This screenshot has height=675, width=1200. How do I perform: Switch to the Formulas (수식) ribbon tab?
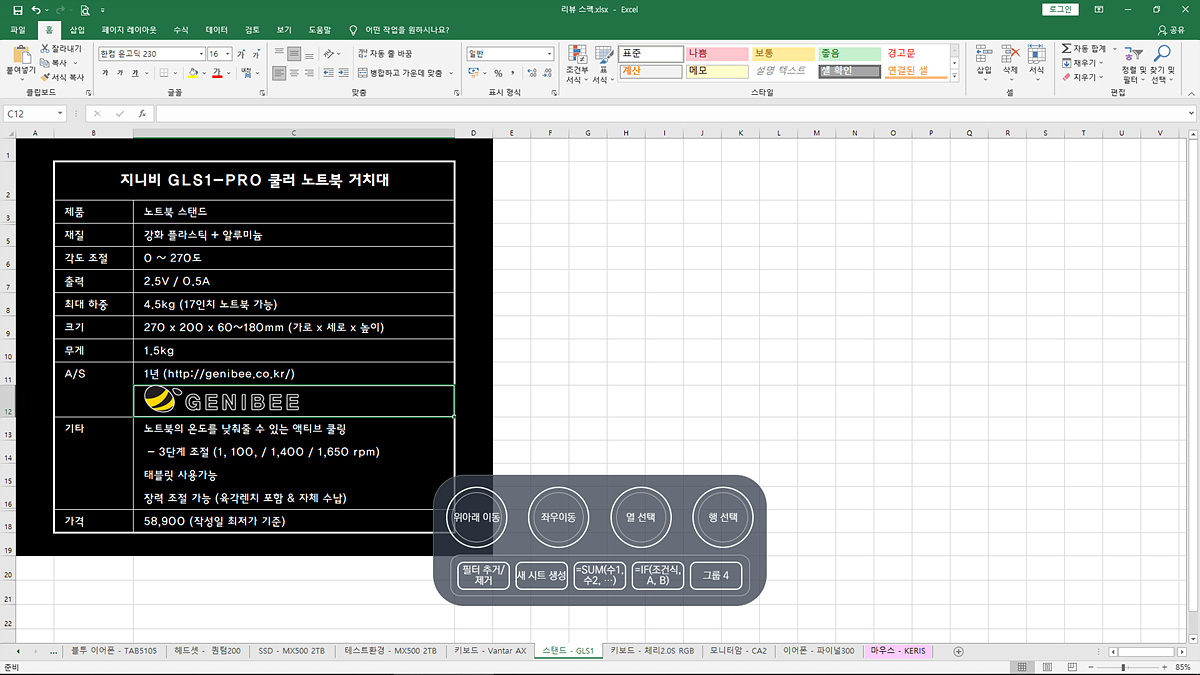coord(181,30)
